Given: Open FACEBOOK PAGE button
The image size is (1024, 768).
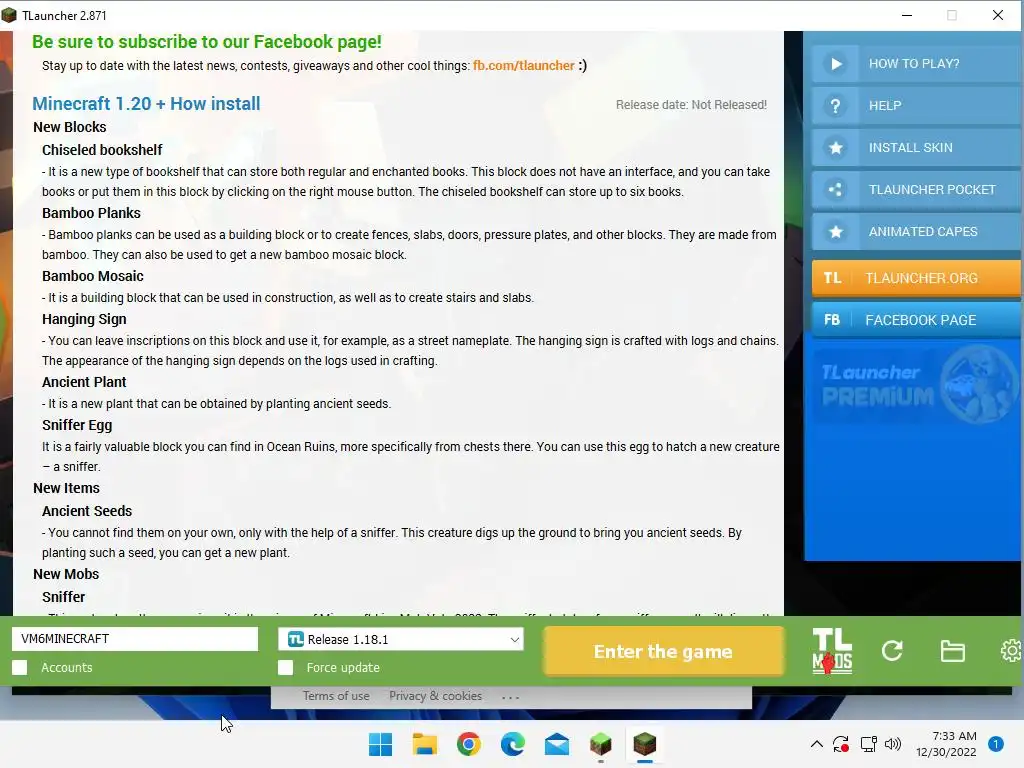Looking at the screenshot, I should (x=916, y=320).
